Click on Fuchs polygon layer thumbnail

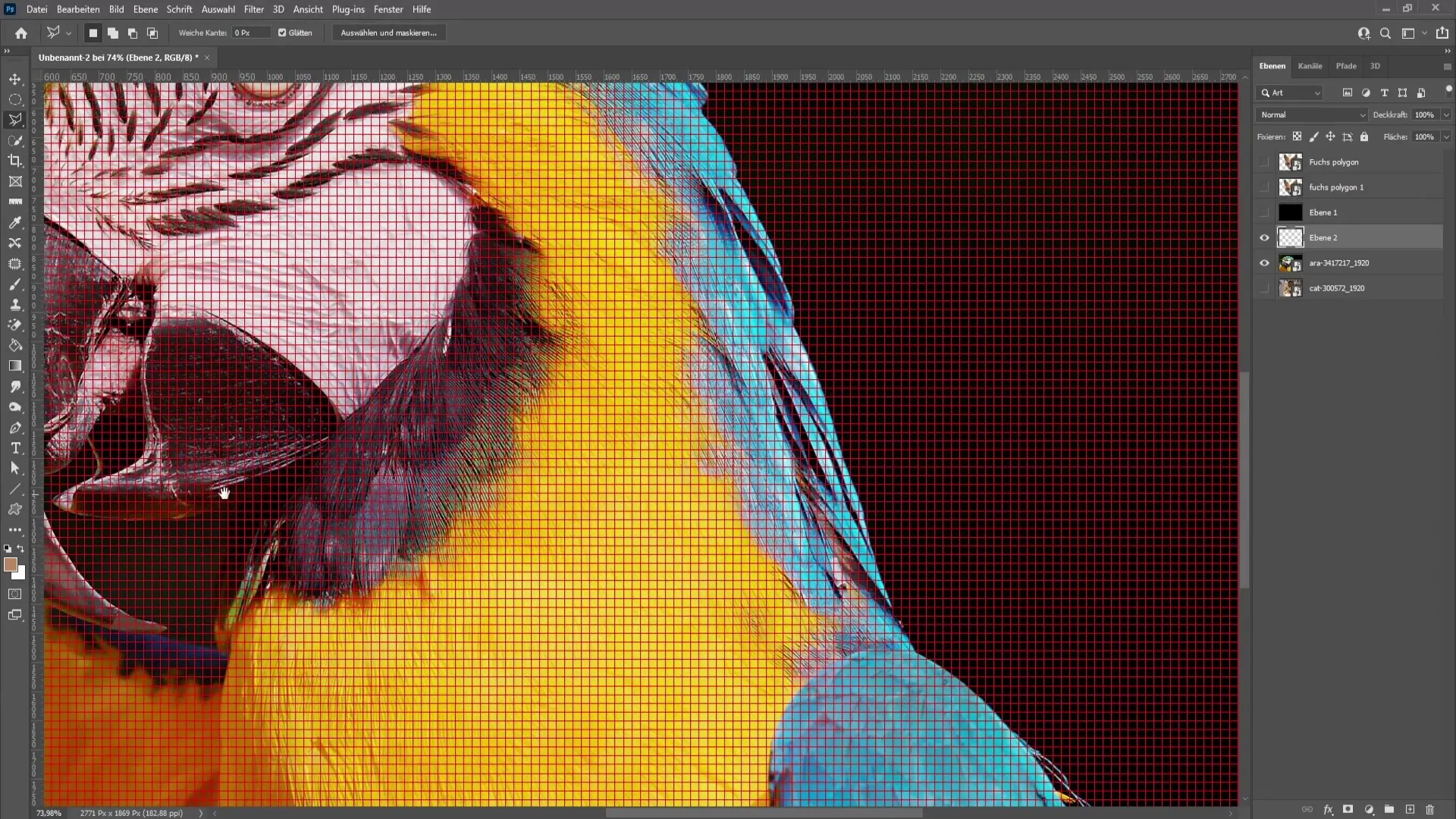[x=1291, y=162]
